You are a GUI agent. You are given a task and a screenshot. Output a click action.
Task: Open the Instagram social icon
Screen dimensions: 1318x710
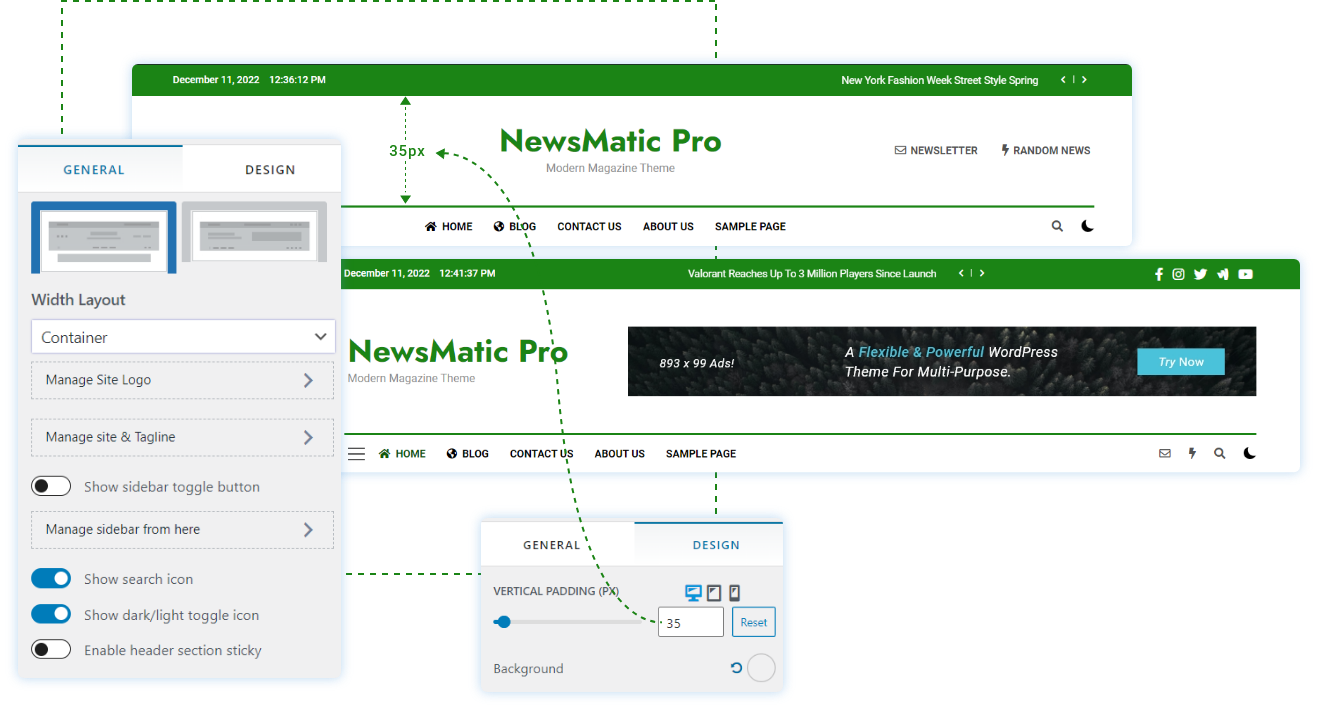1179,274
